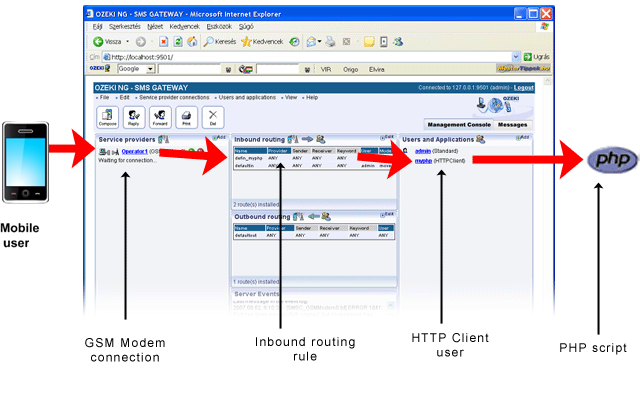Select the defaultout outbound route row

point(314,236)
